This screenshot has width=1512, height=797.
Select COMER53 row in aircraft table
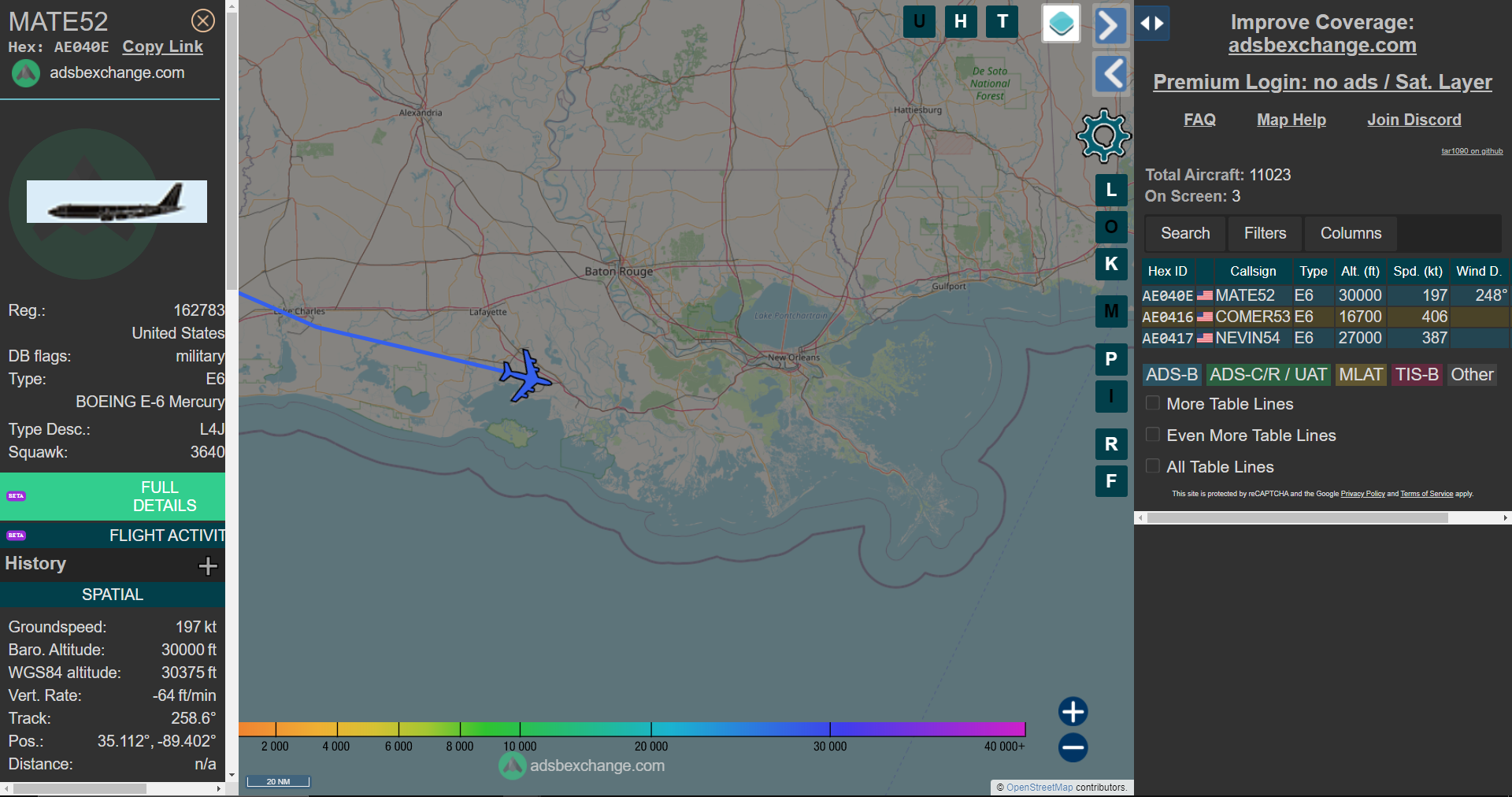pyautogui.click(x=1325, y=317)
